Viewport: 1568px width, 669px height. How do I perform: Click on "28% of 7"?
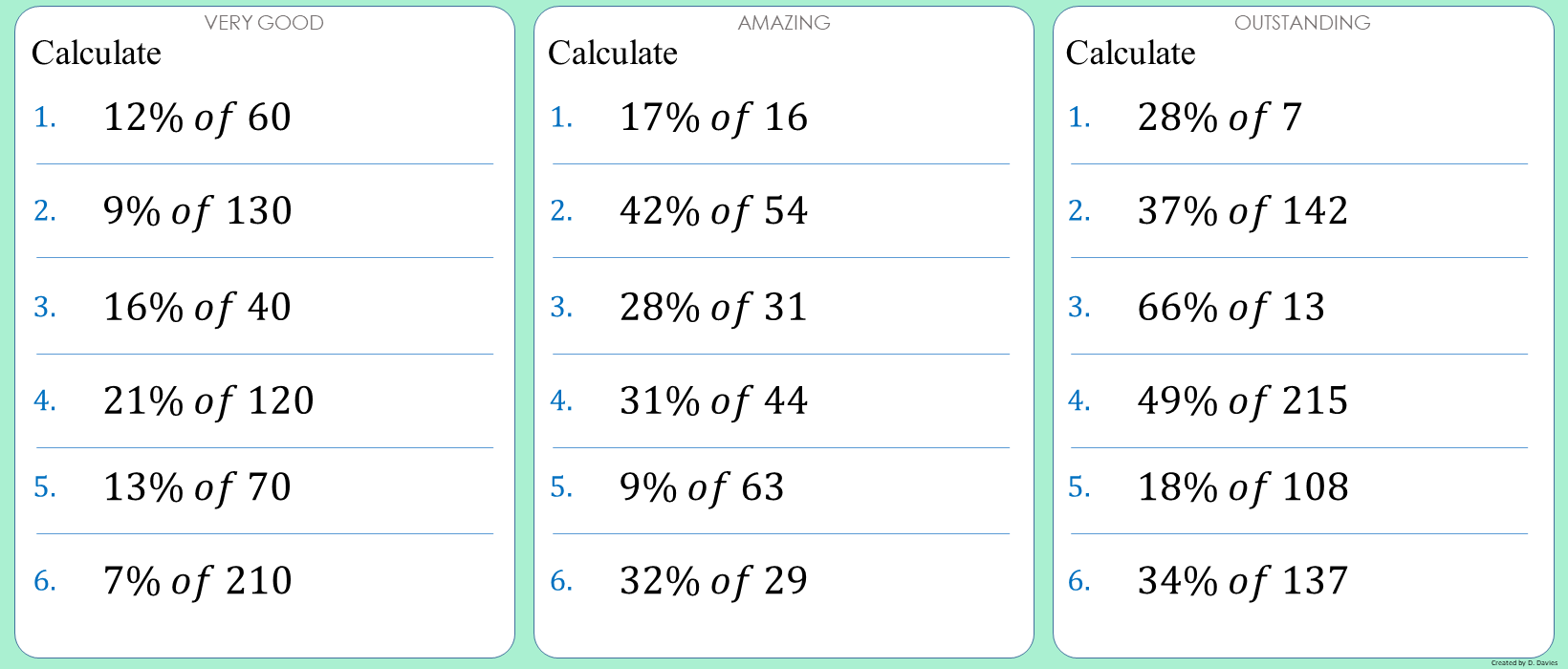[1220, 118]
